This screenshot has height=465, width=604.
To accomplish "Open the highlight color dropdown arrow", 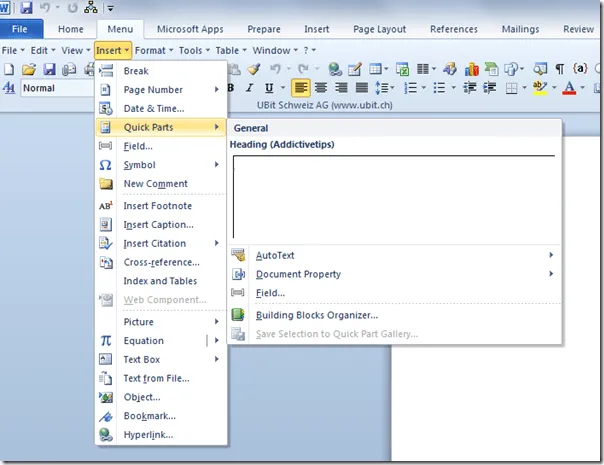I will [x=554, y=88].
